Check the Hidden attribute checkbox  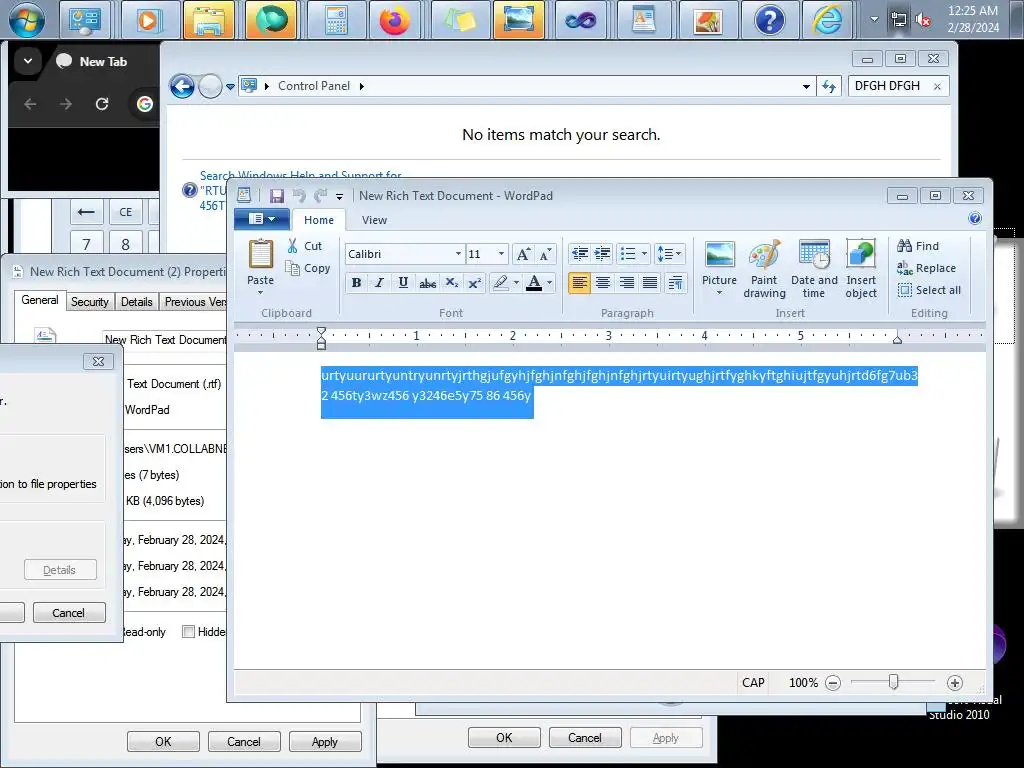(x=188, y=632)
